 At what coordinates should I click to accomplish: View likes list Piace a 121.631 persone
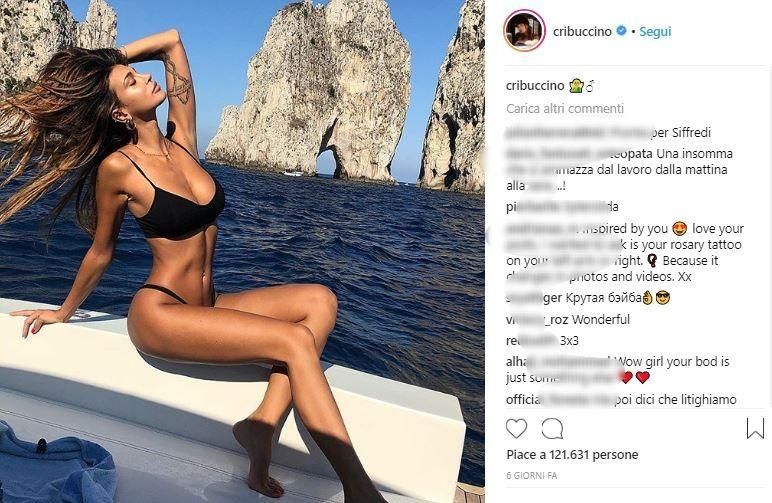tap(572, 455)
